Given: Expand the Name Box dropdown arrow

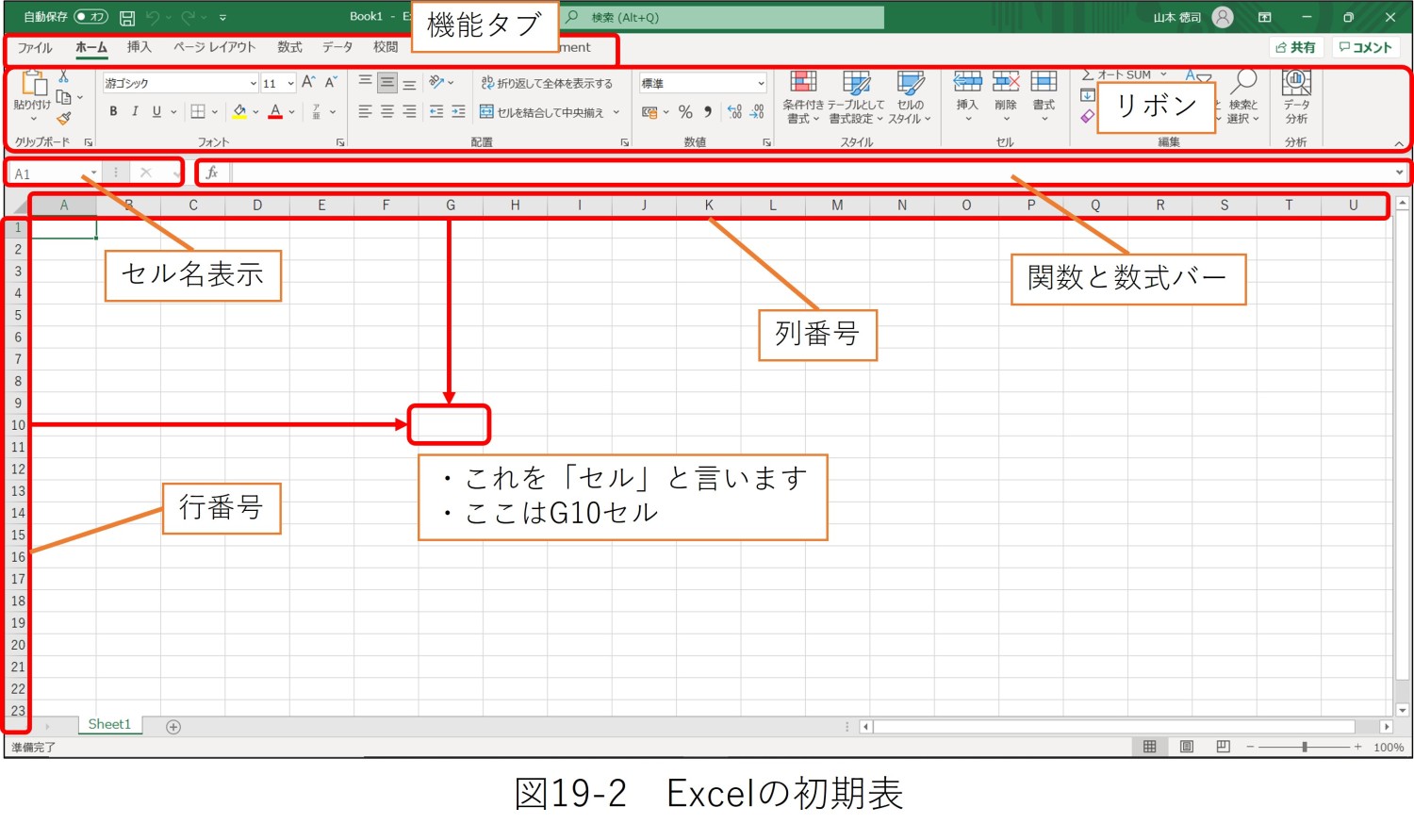Looking at the screenshot, I should [x=93, y=173].
